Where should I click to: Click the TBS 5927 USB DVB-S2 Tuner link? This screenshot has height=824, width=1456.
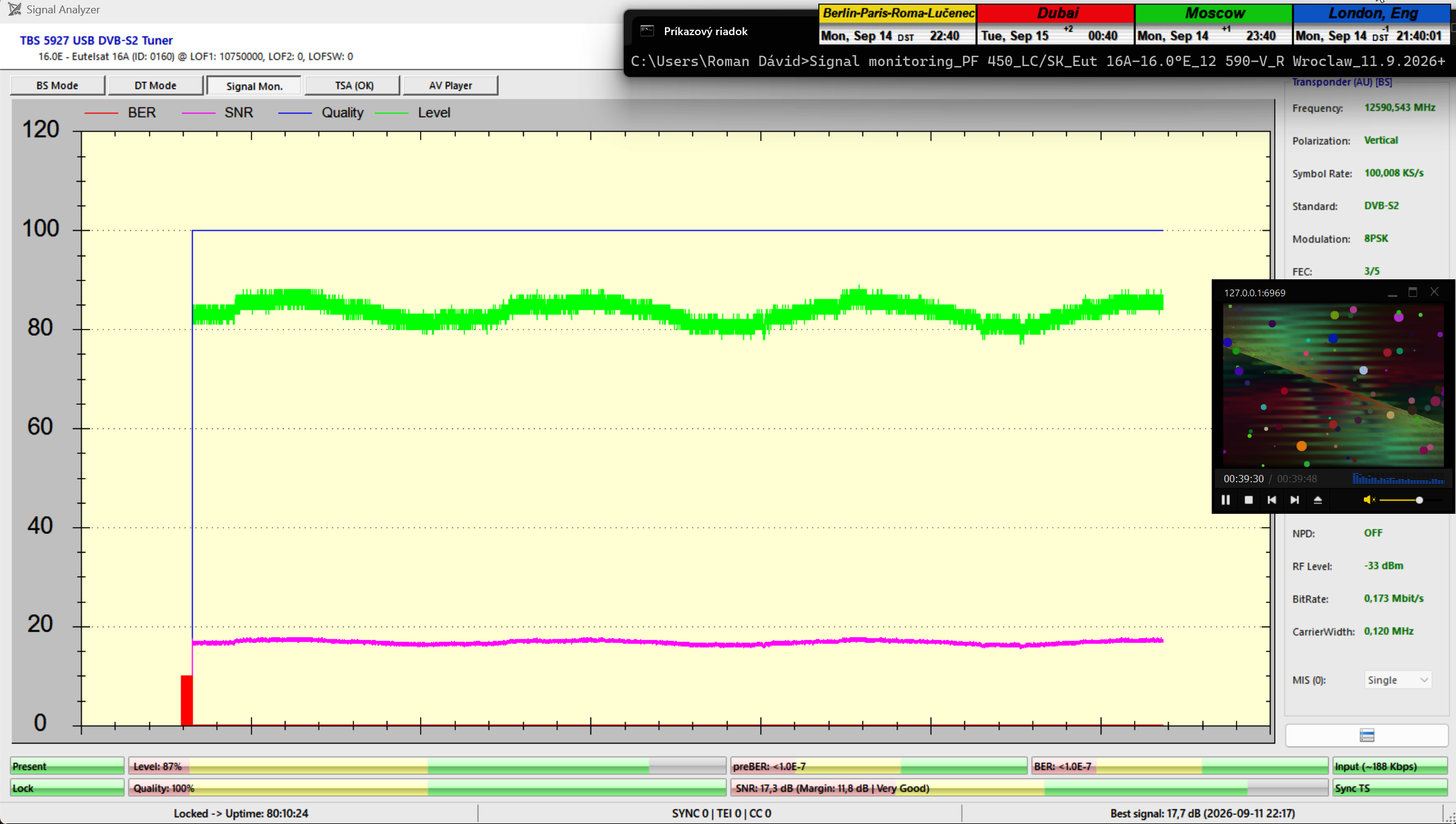pyautogui.click(x=96, y=40)
